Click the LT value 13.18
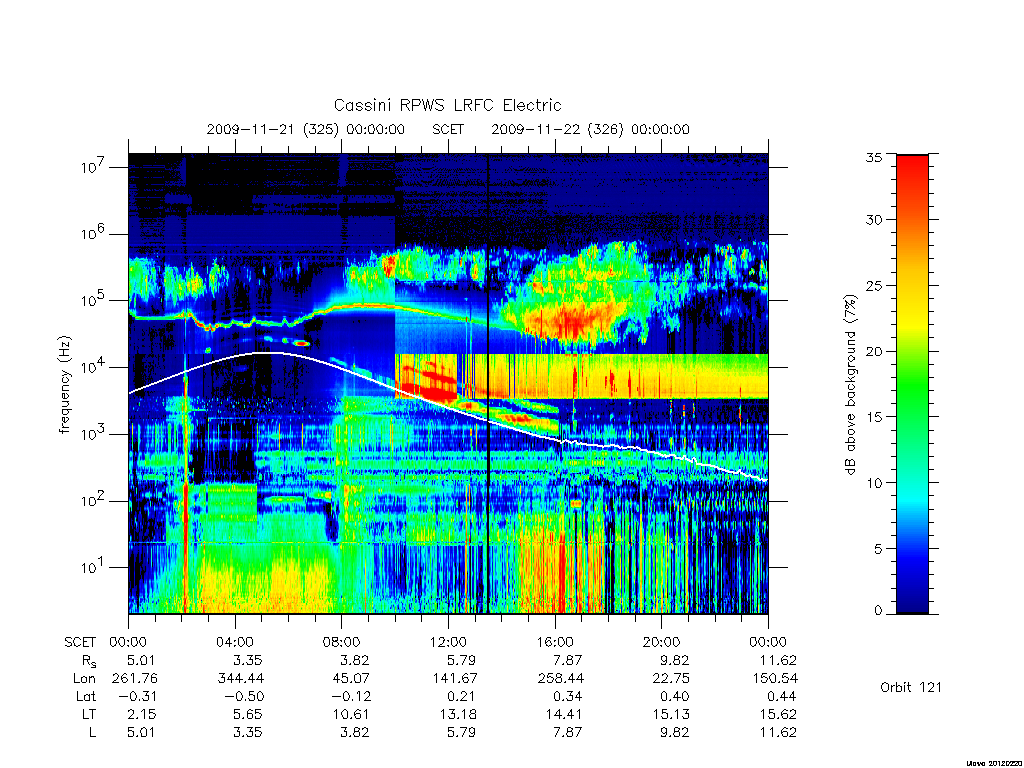Viewport: 1024px width, 768px height. coord(457,714)
